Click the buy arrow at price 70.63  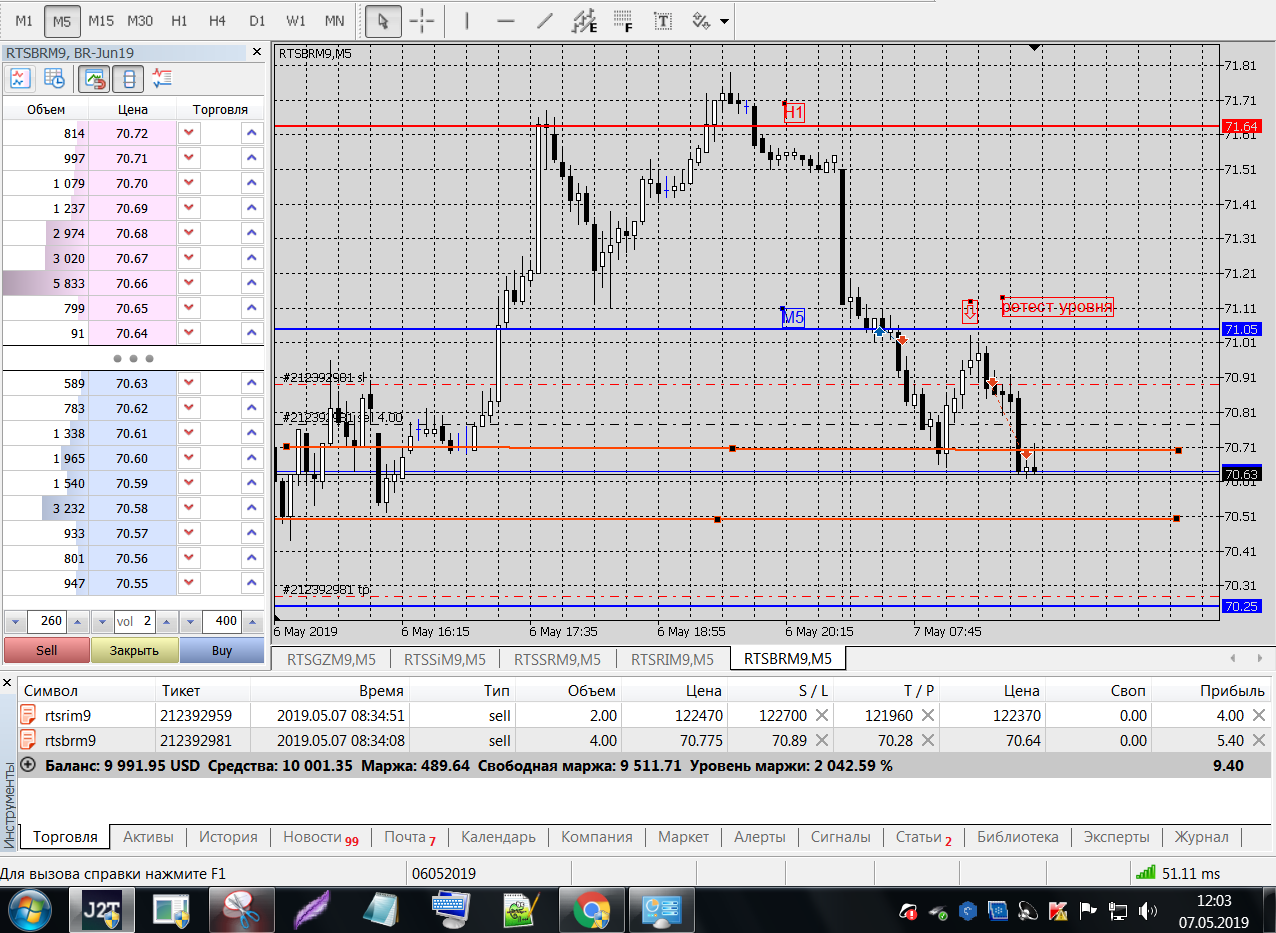click(x=252, y=383)
